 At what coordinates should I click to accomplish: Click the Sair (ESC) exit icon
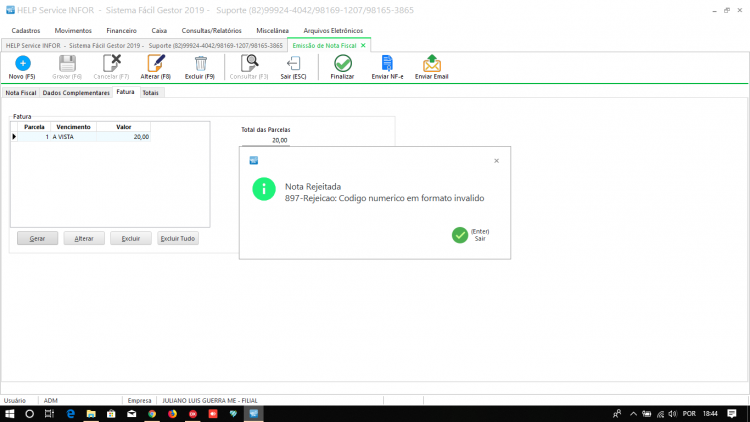coord(293,64)
